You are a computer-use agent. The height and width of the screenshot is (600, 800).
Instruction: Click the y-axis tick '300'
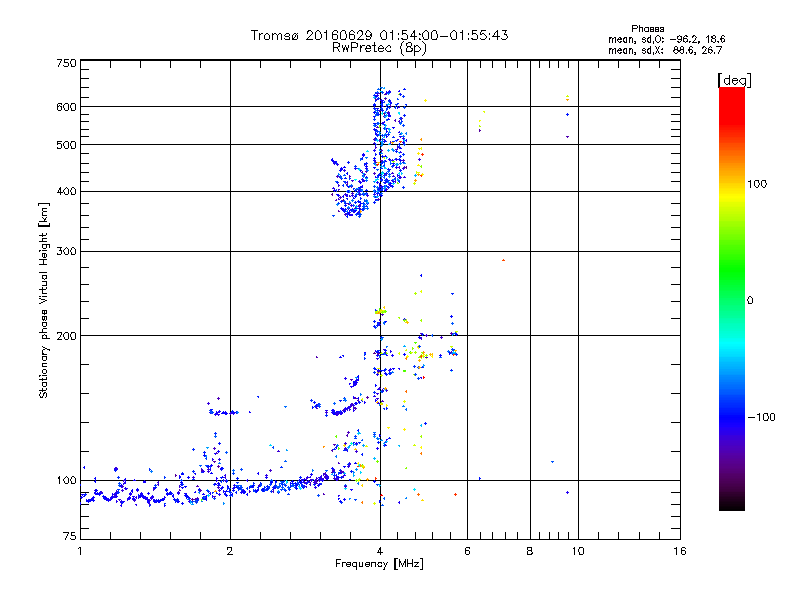(x=66, y=252)
